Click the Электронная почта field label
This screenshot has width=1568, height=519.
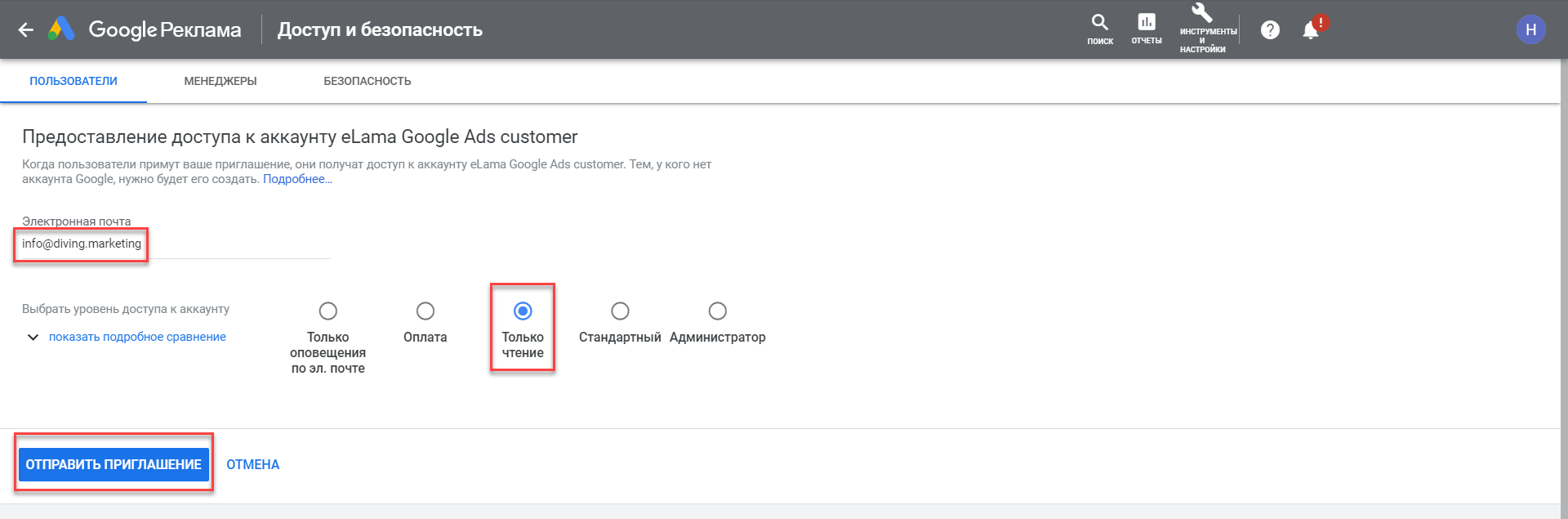coord(76,221)
